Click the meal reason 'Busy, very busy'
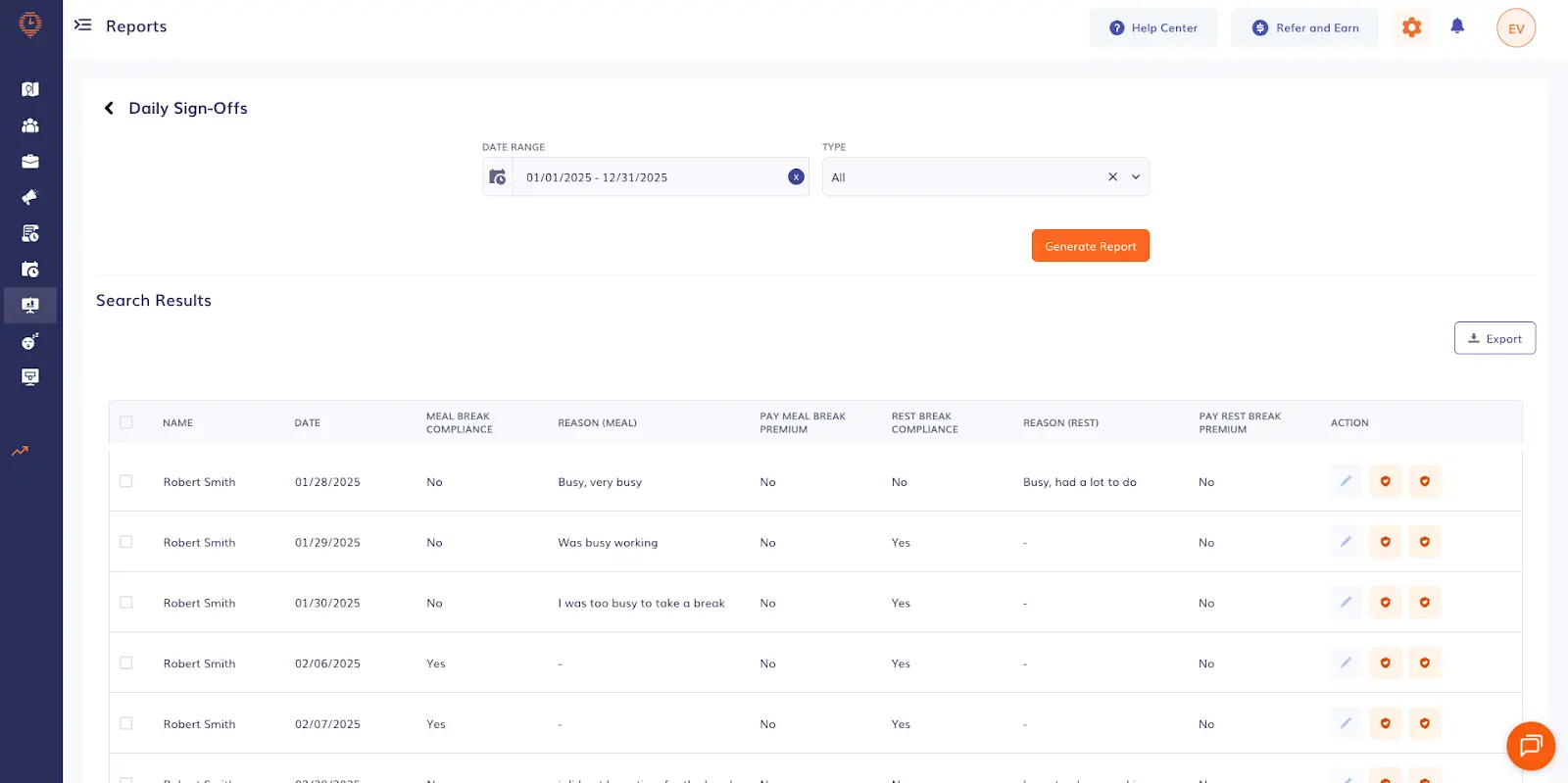The width and height of the screenshot is (1568, 783). pyautogui.click(x=600, y=482)
